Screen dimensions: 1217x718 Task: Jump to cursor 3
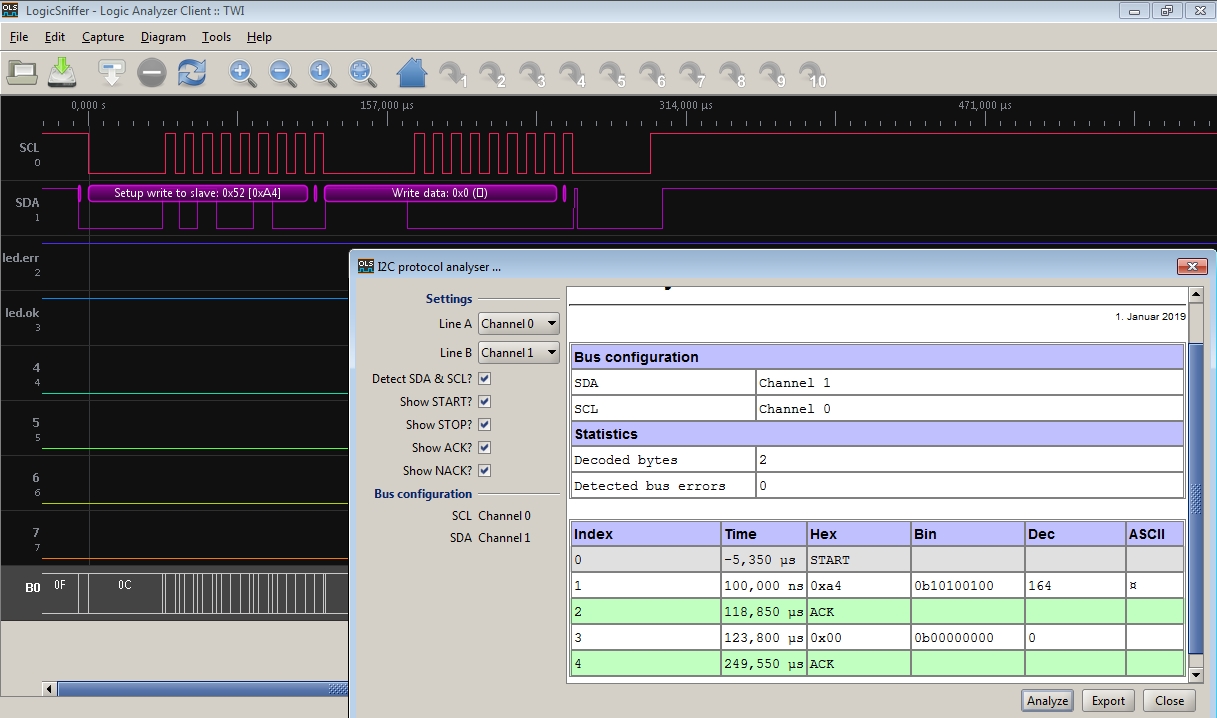pos(532,74)
